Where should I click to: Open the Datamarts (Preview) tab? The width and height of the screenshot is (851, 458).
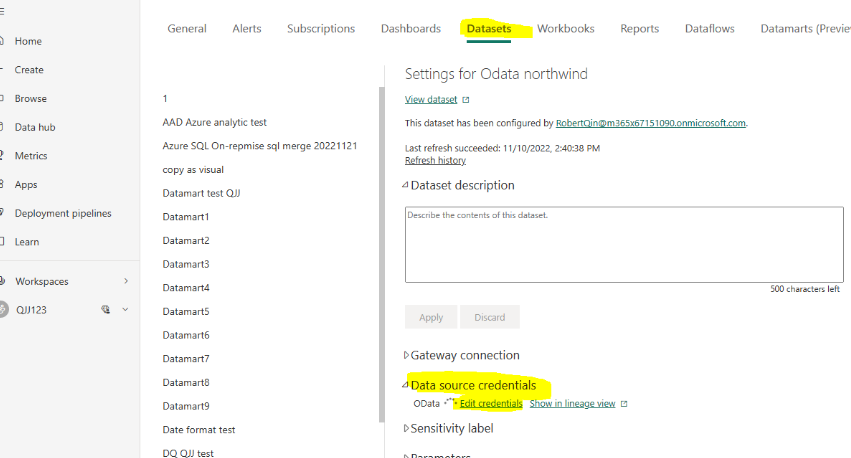[x=805, y=29]
